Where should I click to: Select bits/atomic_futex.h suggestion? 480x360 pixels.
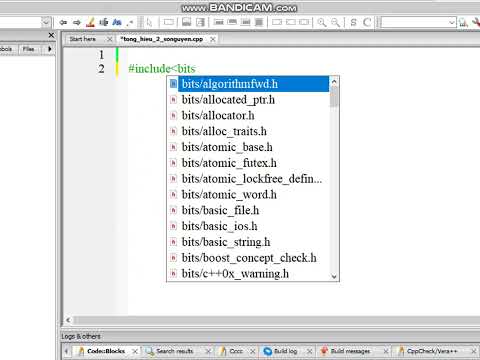(x=248, y=163)
